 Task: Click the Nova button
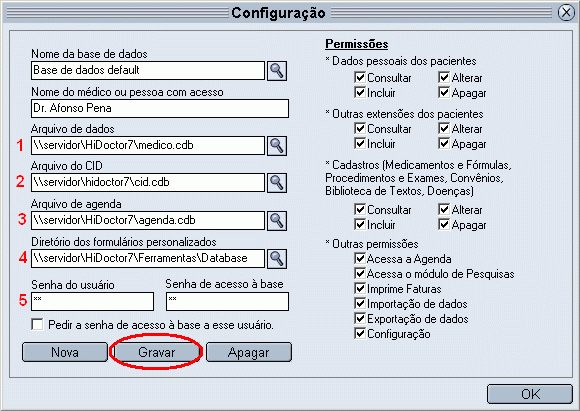click(65, 352)
